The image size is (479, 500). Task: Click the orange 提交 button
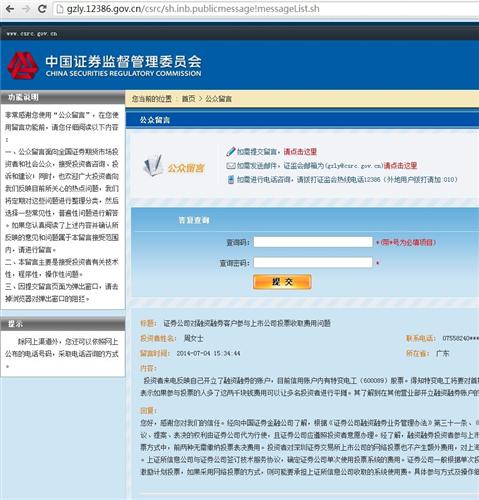click(282, 282)
